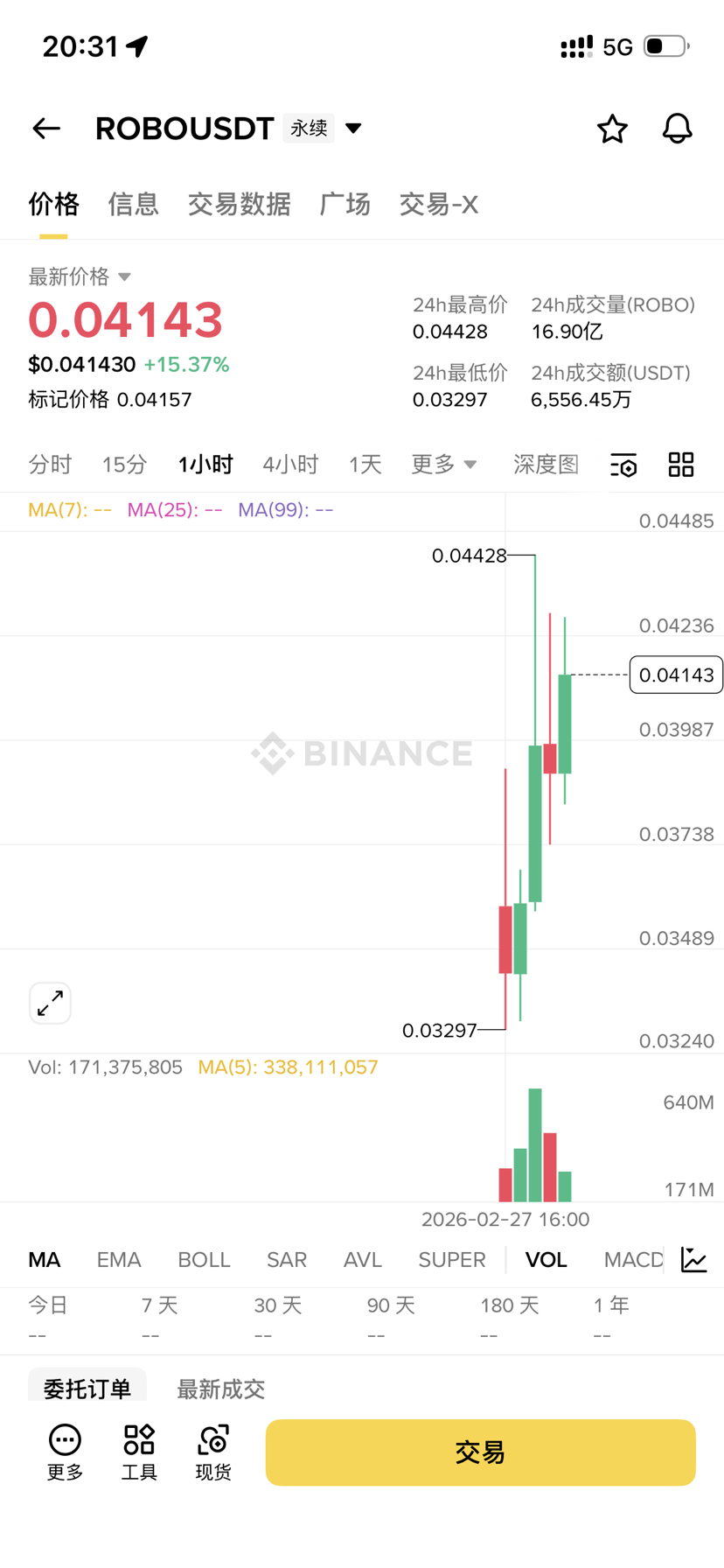This screenshot has width=724, height=1568.
Task: Add ROBOUSDT to favorites with star
Action: click(612, 129)
